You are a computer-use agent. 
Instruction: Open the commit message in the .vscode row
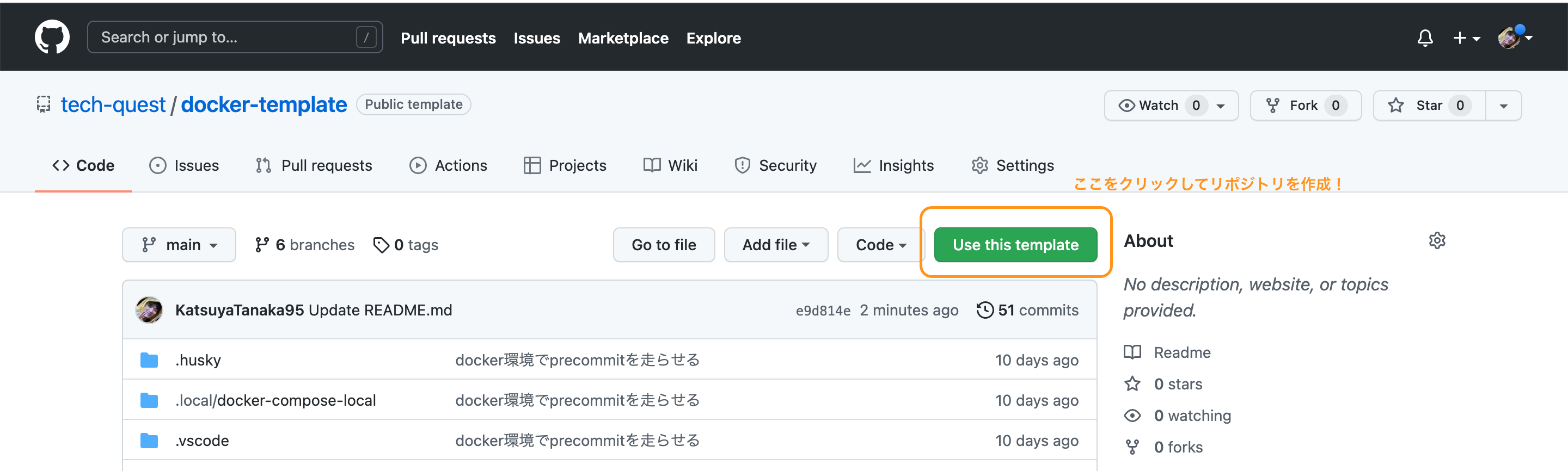(x=577, y=440)
